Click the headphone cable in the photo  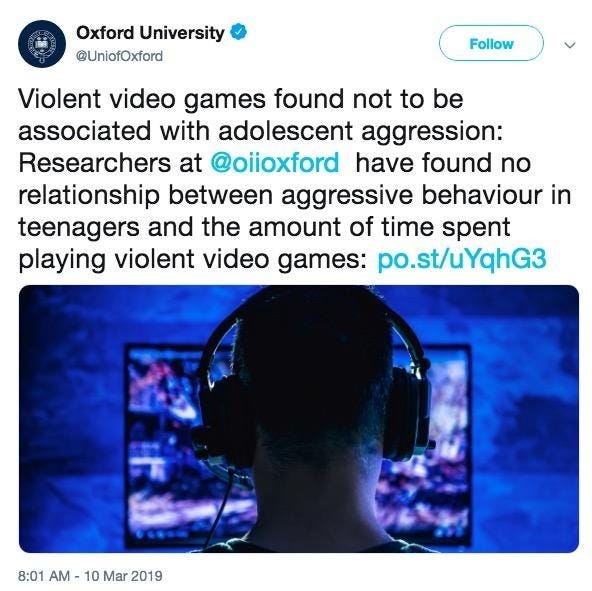coord(221,506)
